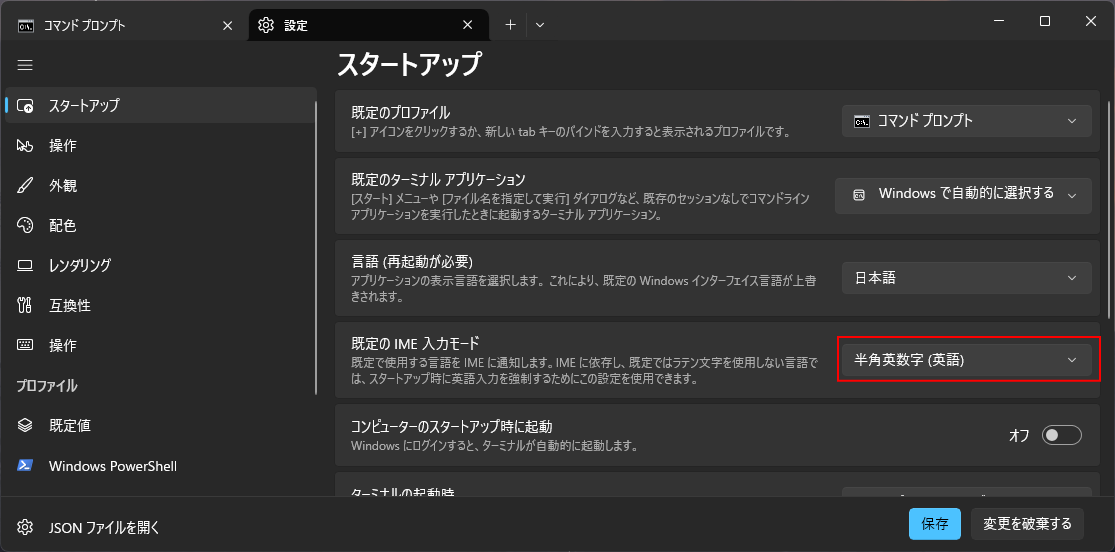Click JSON ファイルを開く in the sidebar

pos(104,528)
